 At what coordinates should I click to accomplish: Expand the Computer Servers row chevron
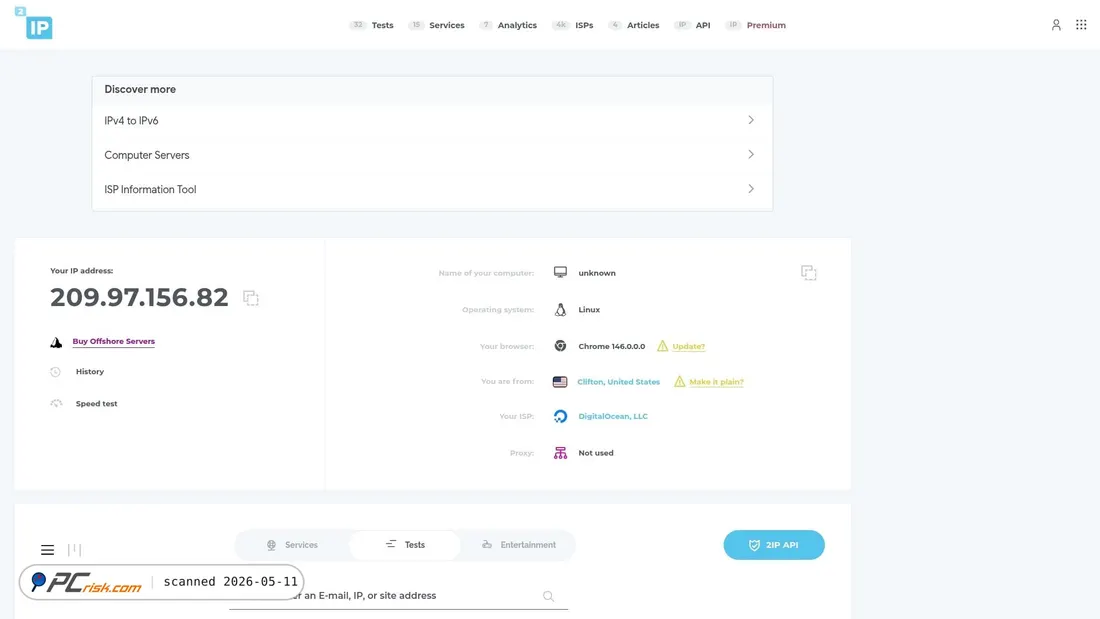[x=751, y=154]
